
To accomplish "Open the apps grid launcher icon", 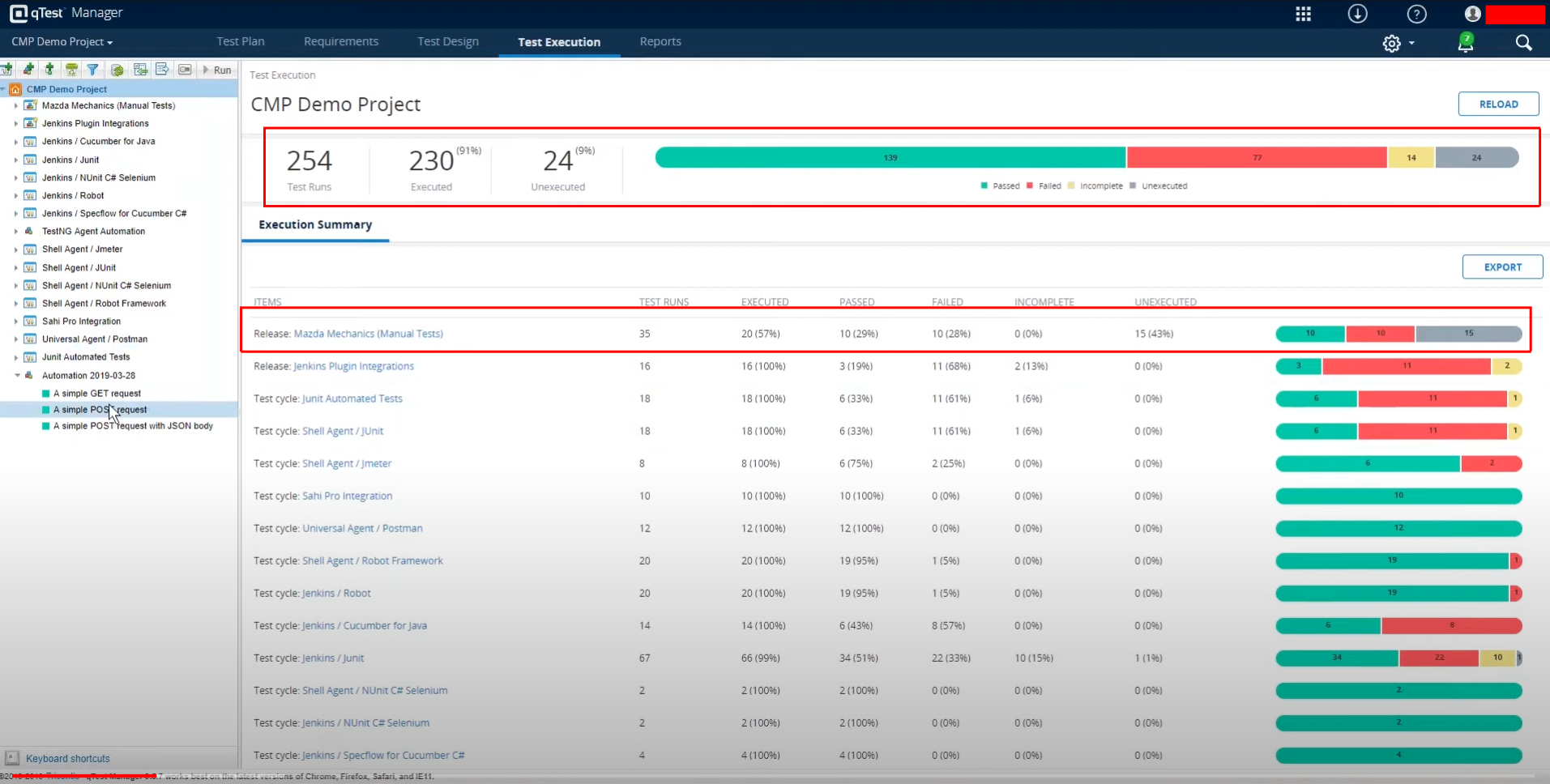I will click(x=1303, y=14).
